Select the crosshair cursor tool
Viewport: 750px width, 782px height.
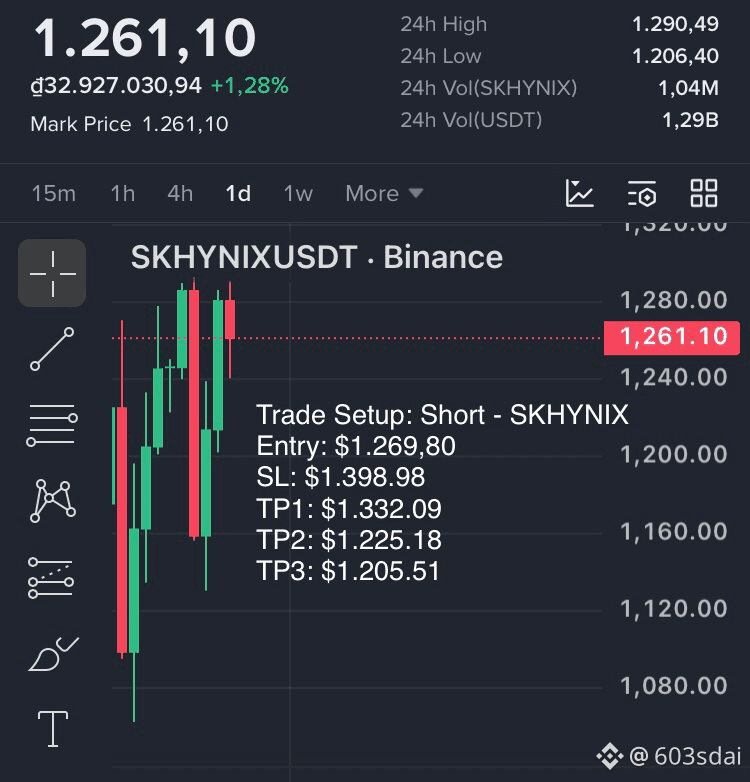[52, 273]
